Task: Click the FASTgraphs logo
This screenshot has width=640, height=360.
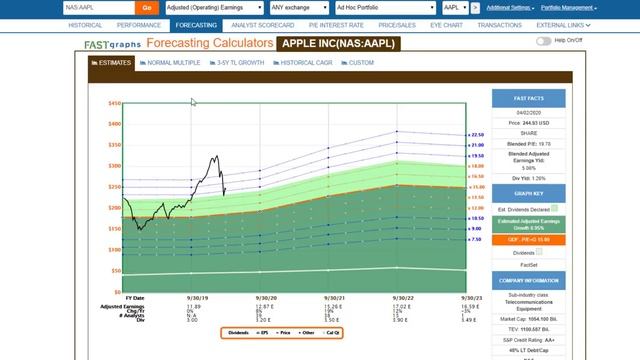Action: pyautogui.click(x=112, y=44)
